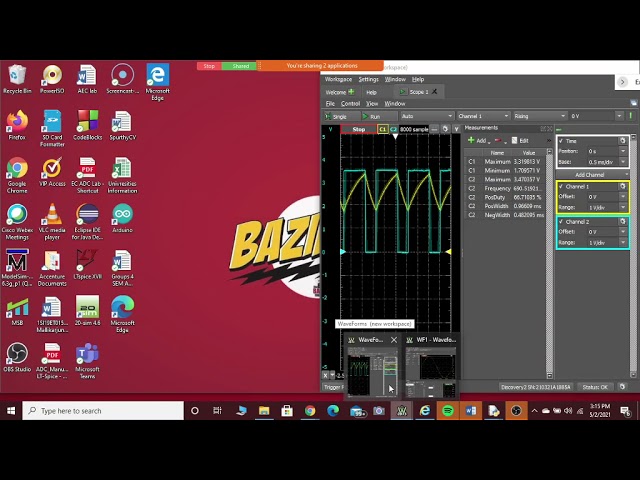Open plot options gear above the waveform
The width and height of the screenshot is (640, 480).
(445, 129)
